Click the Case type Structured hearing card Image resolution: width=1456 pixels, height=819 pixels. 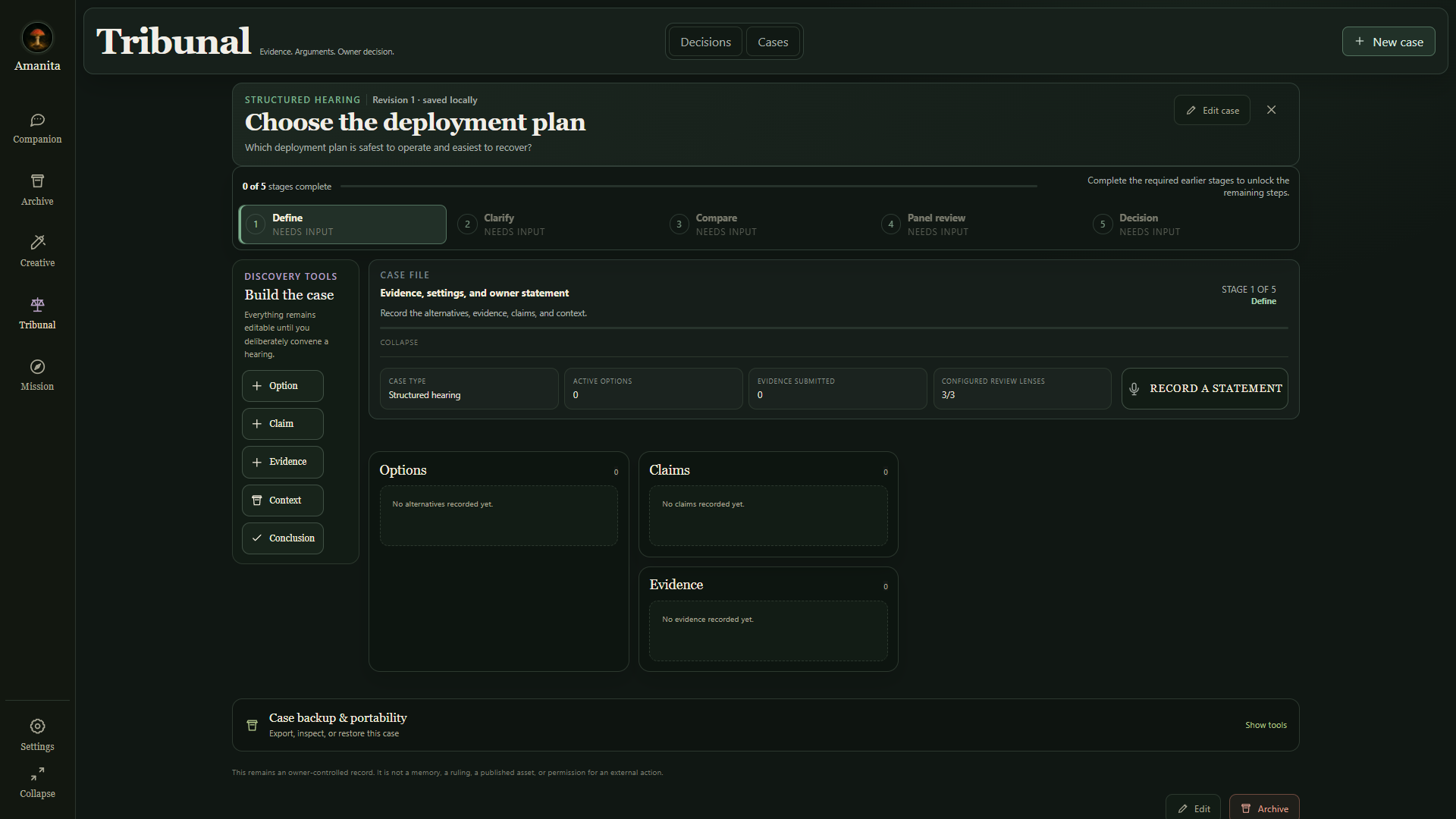pos(469,388)
